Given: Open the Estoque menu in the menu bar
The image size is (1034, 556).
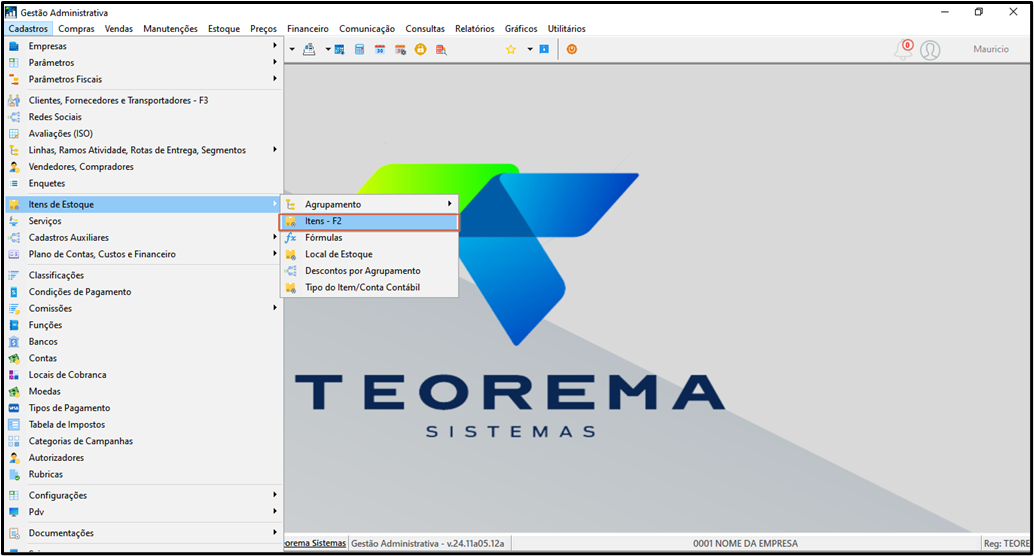Looking at the screenshot, I should coord(224,28).
